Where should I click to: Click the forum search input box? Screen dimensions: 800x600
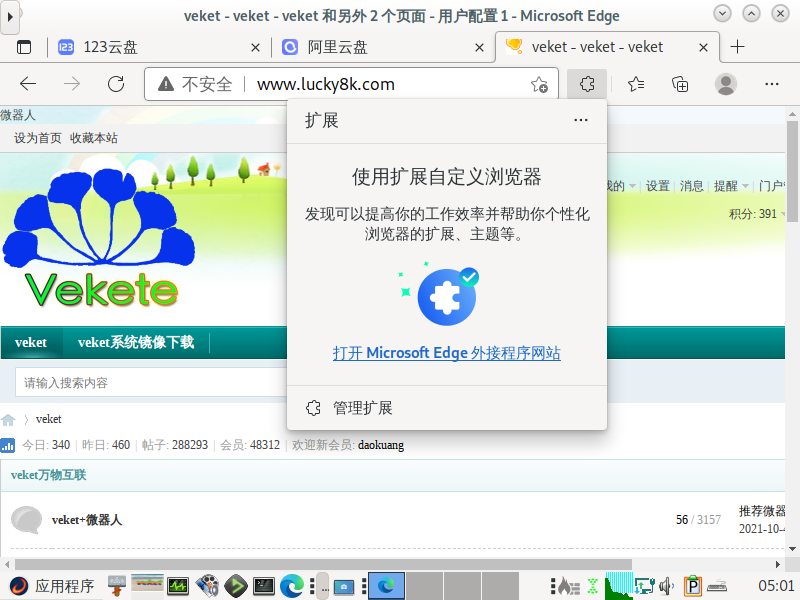click(x=151, y=383)
